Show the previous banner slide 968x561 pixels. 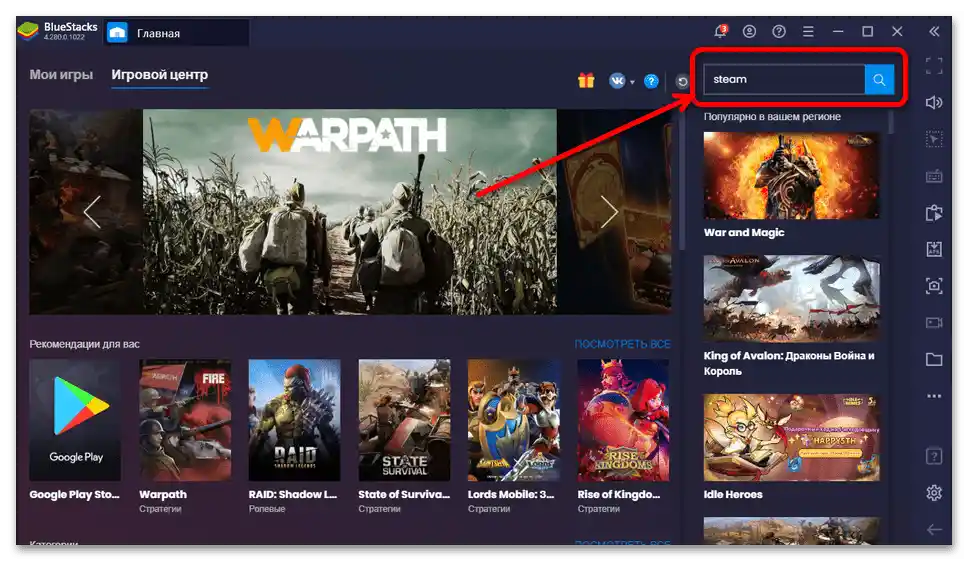point(92,212)
